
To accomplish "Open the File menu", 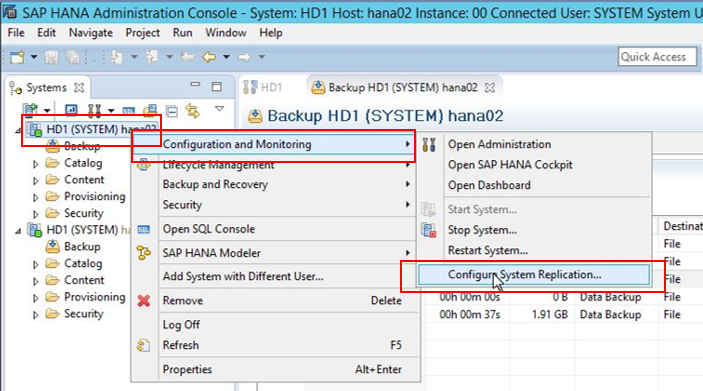I will coord(16,33).
